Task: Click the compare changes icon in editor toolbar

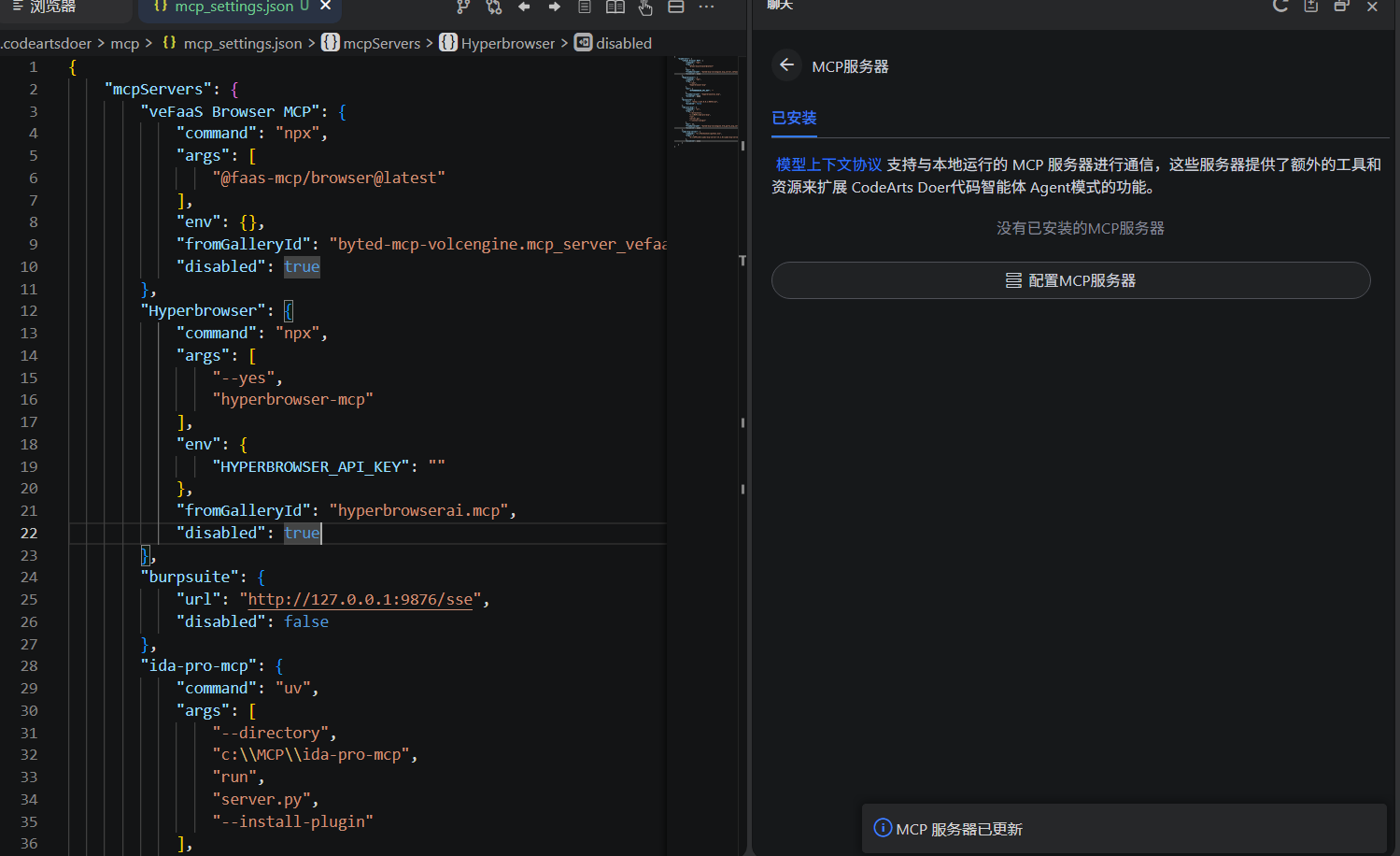Action: (x=494, y=7)
